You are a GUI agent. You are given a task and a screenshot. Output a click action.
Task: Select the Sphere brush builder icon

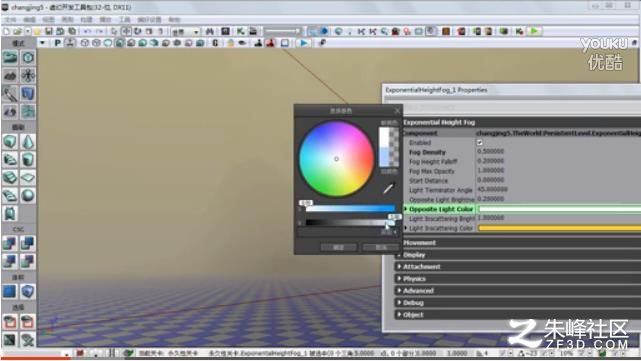tap(28, 195)
